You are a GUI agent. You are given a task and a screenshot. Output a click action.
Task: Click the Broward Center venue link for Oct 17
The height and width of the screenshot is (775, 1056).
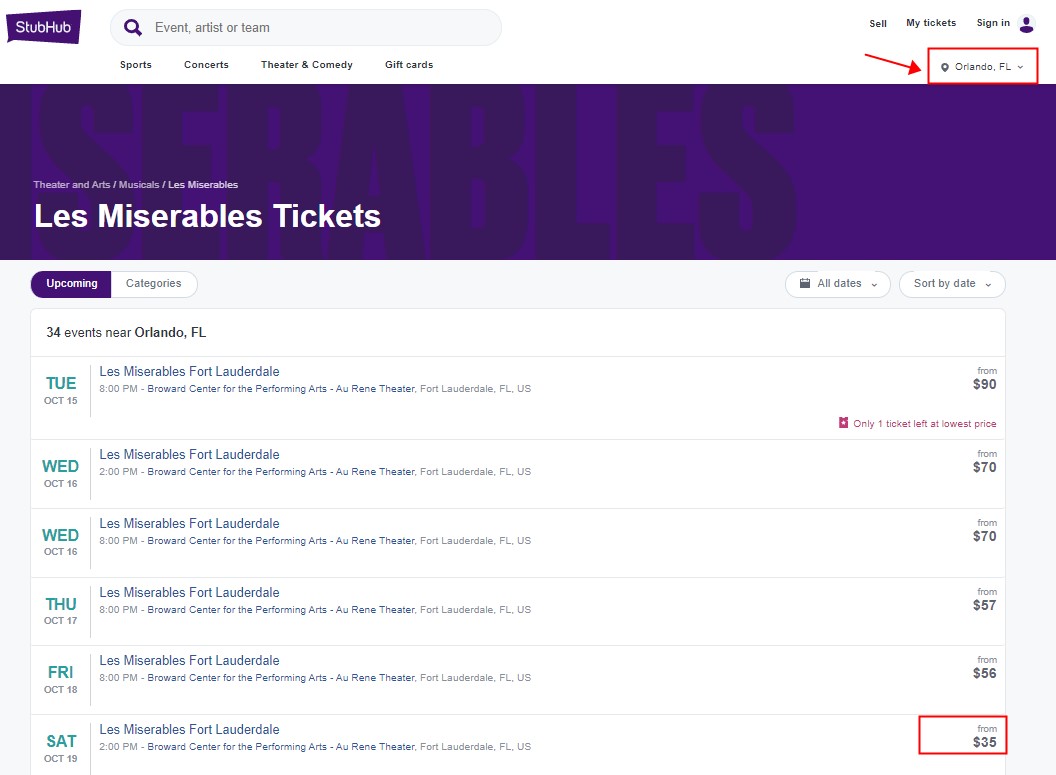[281, 610]
